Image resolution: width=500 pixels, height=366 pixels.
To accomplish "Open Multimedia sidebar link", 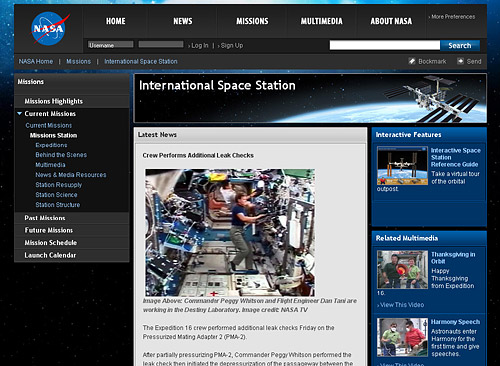I will coord(50,165).
